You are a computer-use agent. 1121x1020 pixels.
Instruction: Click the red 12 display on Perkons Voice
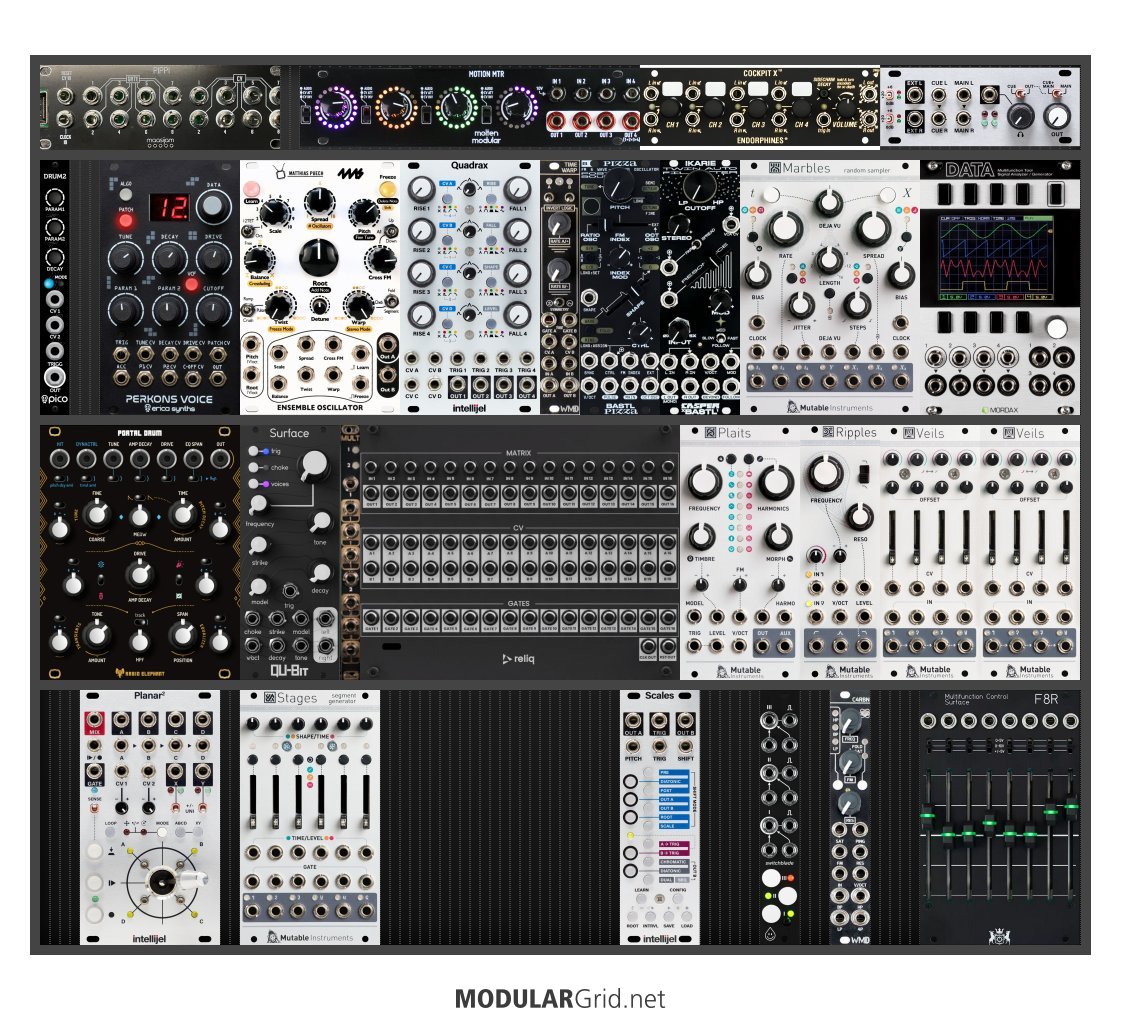tap(170, 207)
